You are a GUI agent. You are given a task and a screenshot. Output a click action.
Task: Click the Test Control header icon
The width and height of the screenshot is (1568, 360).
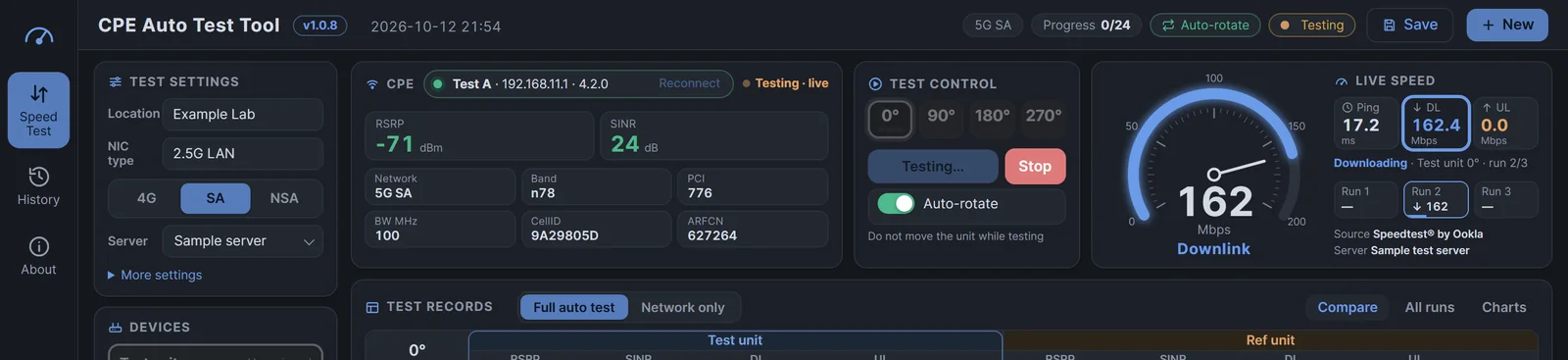point(875,84)
